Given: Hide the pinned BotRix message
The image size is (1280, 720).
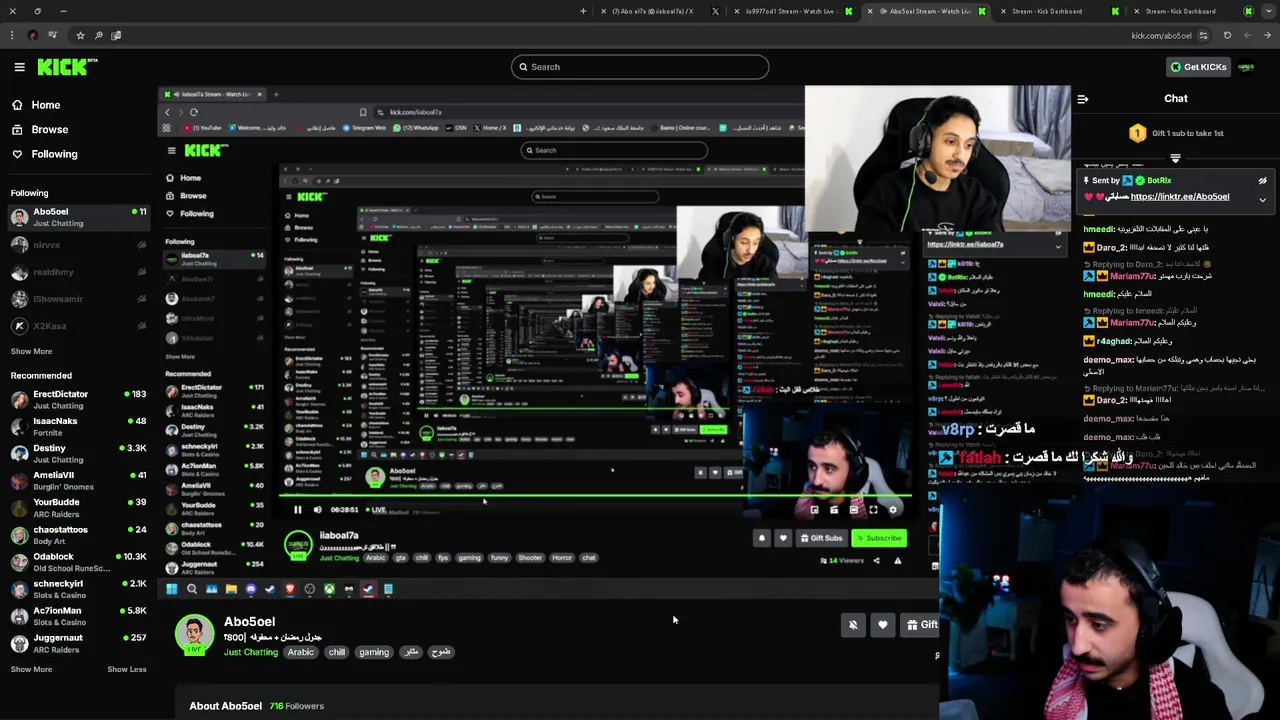Looking at the screenshot, I should click(x=1262, y=181).
